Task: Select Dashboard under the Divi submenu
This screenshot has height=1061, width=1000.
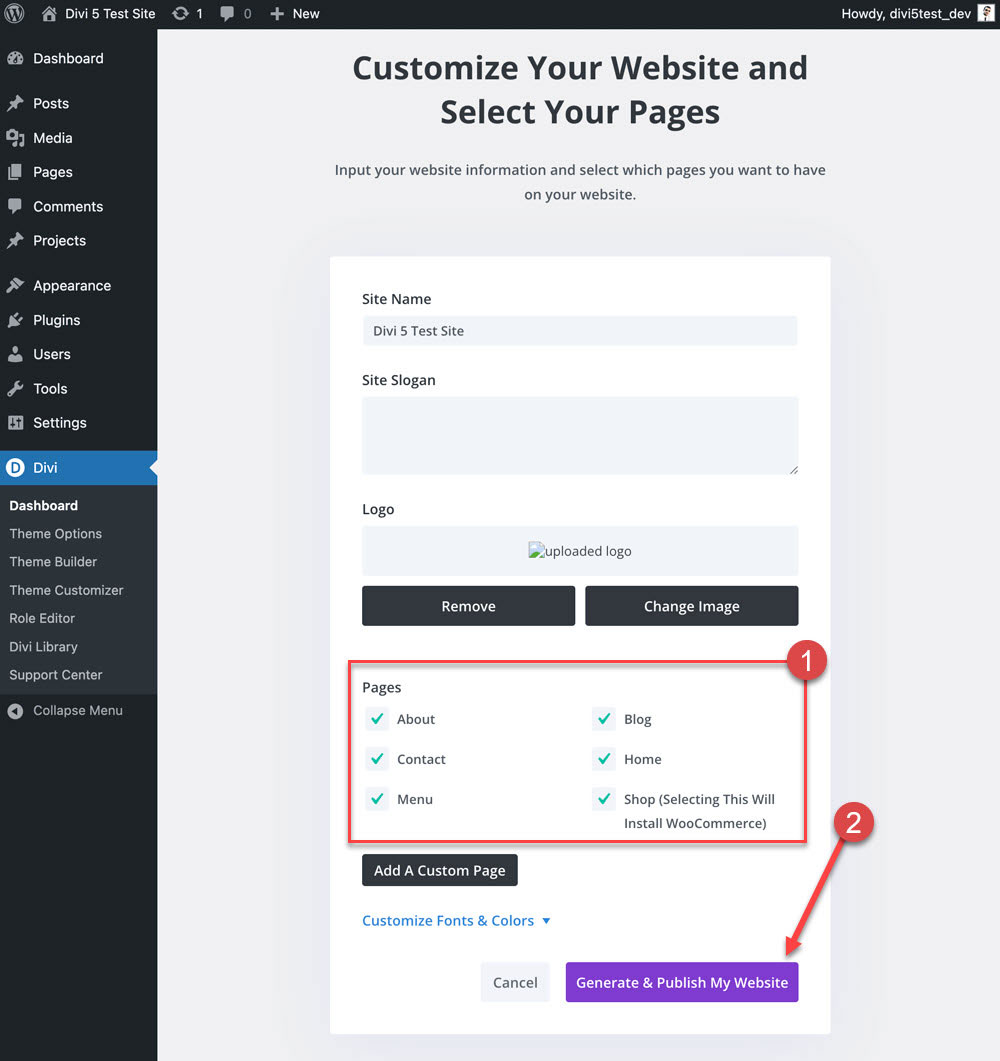Action: pyautogui.click(x=43, y=505)
